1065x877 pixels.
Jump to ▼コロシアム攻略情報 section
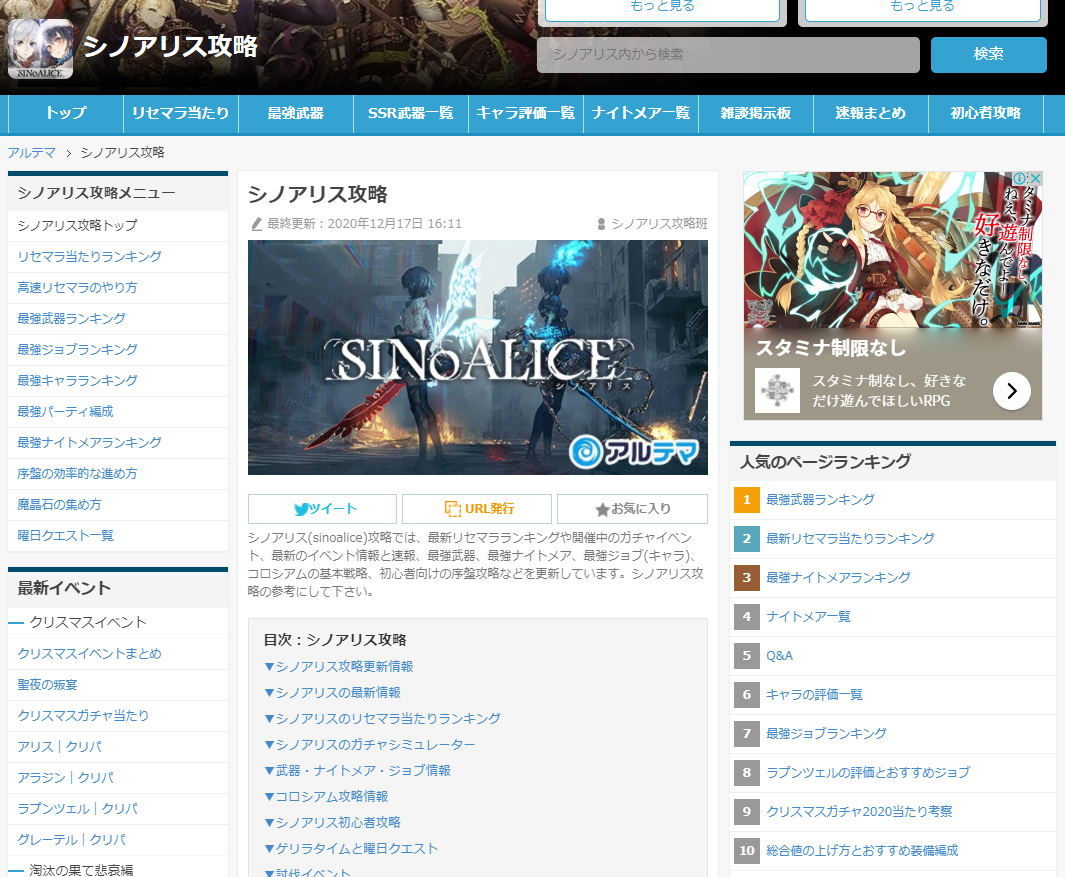point(326,797)
